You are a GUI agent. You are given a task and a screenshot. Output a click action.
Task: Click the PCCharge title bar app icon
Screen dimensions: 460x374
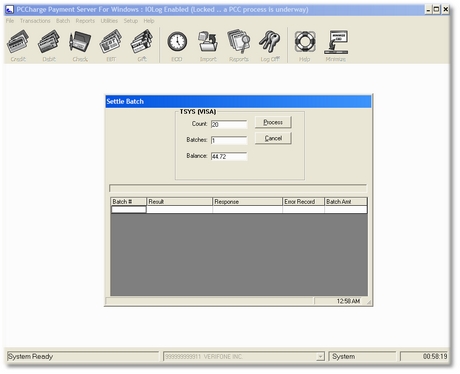point(10,9)
